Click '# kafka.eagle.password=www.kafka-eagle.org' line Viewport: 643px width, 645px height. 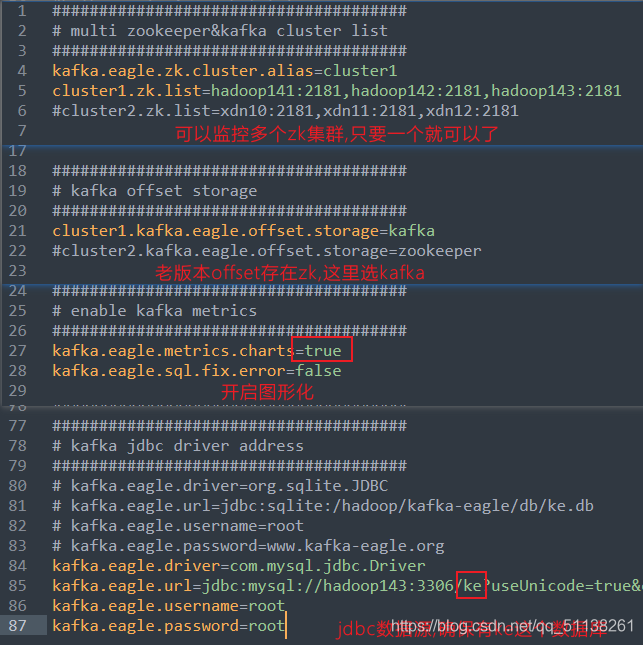pos(248,546)
